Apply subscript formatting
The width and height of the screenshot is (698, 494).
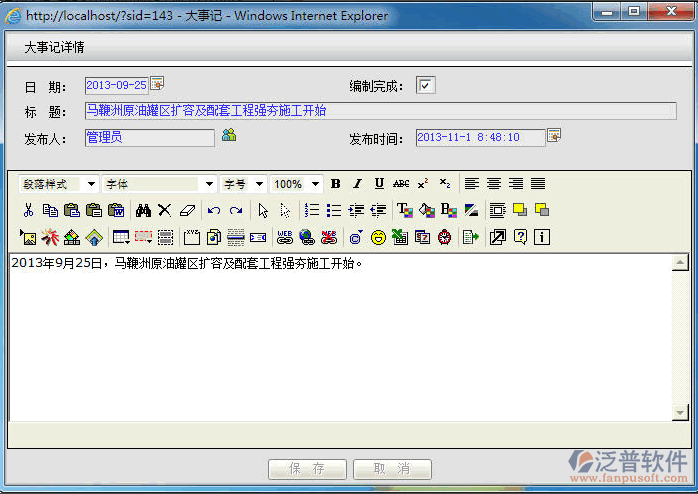tap(445, 184)
